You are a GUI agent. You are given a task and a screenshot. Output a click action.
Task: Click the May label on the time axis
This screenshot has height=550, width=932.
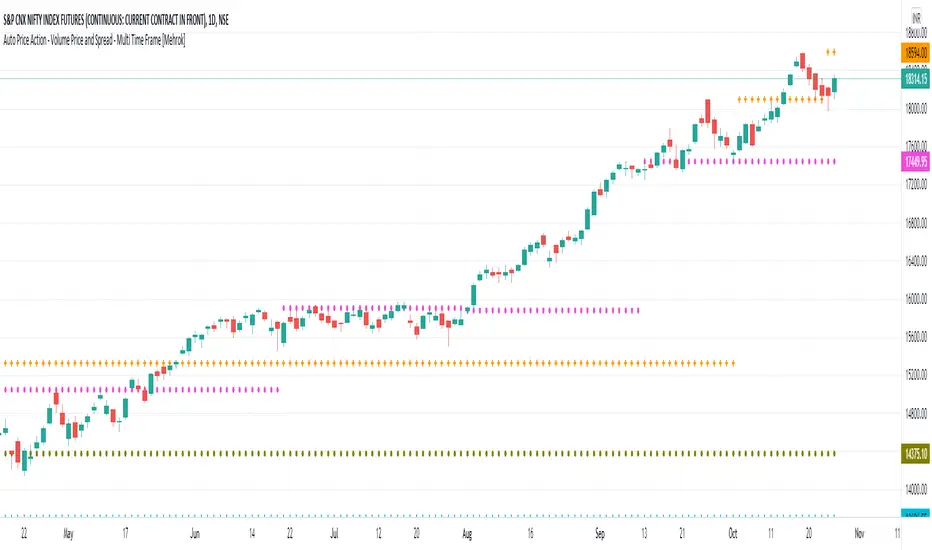[69, 534]
